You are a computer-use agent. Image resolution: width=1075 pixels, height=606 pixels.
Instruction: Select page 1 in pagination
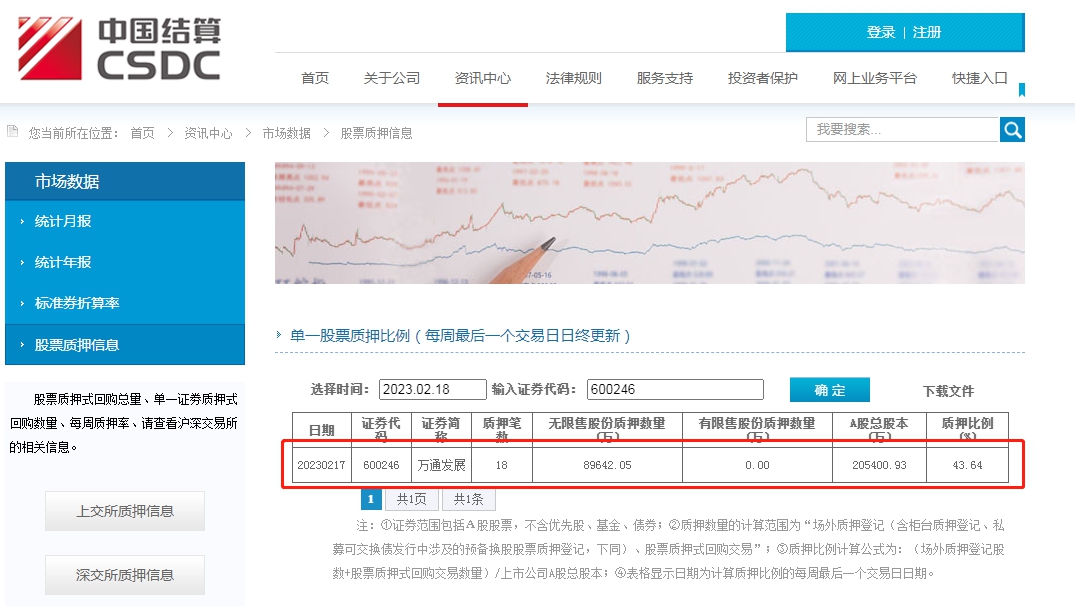click(x=370, y=499)
